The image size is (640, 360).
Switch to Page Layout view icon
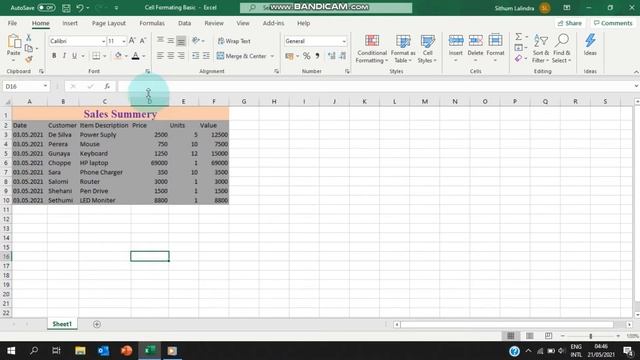click(x=529, y=336)
